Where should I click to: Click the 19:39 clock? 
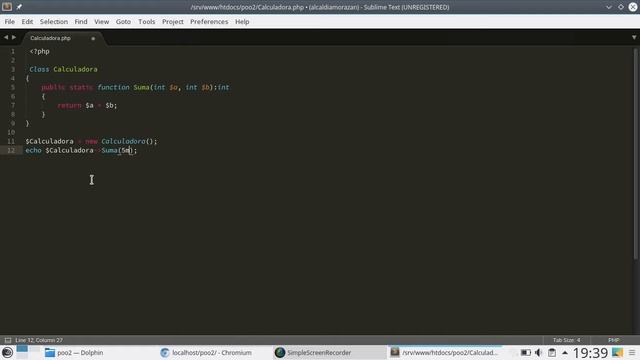point(590,352)
